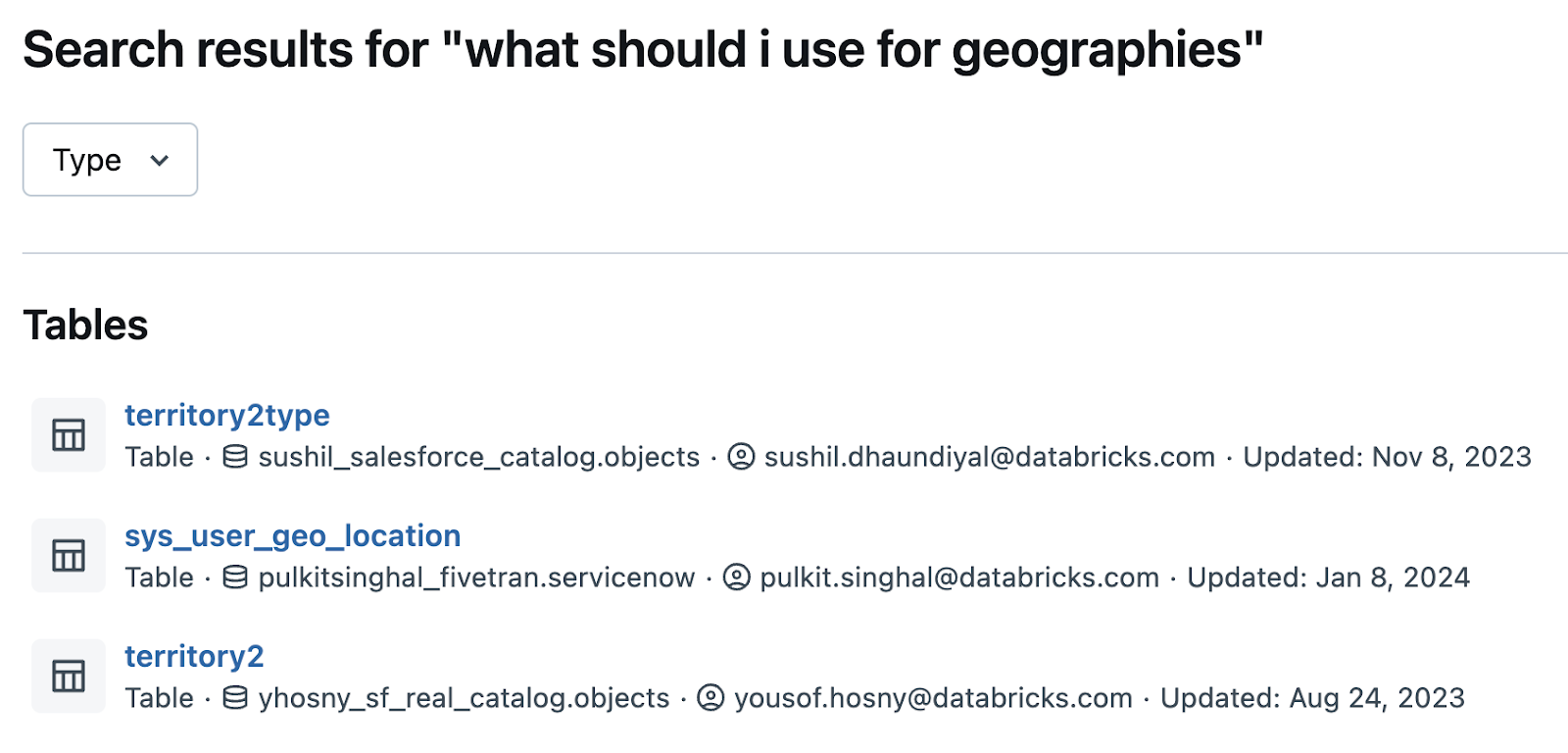The image size is (1568, 753).
Task: Click database icon before yhosny_sf_real_catalog.objects
Action: pyautogui.click(x=235, y=698)
